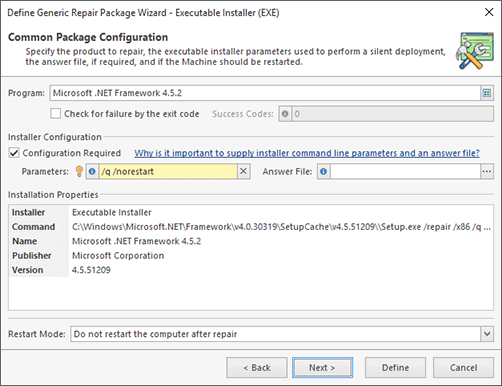
Task: Click the lightbulb hint icon beside Parameters
Action: pyautogui.click(x=79, y=171)
